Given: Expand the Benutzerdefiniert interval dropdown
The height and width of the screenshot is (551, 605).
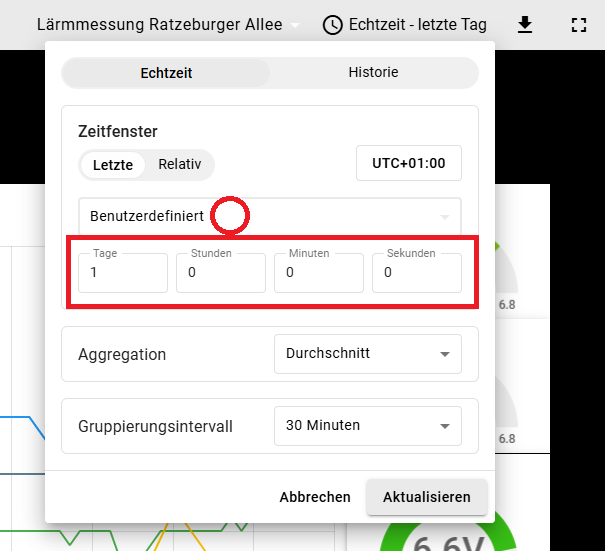Looking at the screenshot, I should pyautogui.click(x=269, y=216).
